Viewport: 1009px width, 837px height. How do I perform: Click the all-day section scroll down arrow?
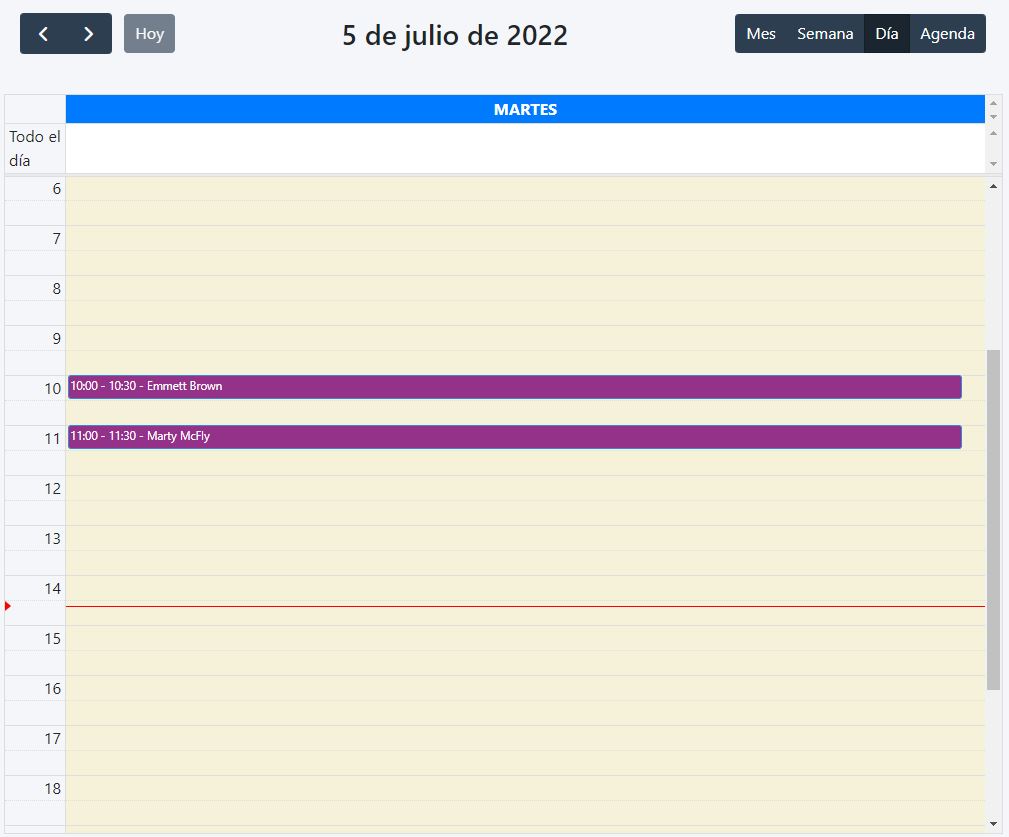(x=993, y=163)
